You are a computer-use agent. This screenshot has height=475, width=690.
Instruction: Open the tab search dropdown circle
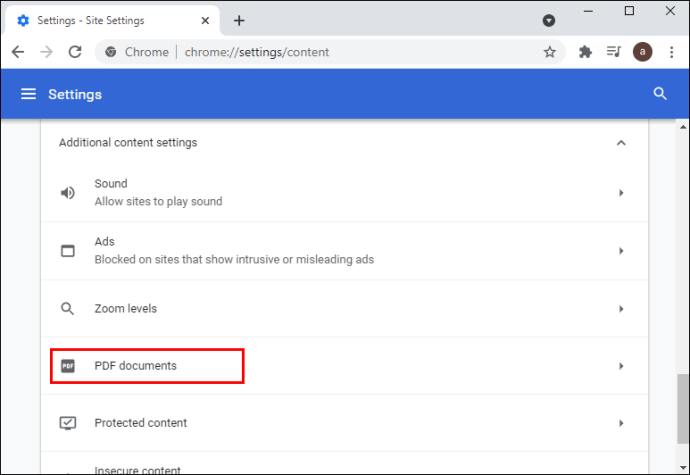549,20
